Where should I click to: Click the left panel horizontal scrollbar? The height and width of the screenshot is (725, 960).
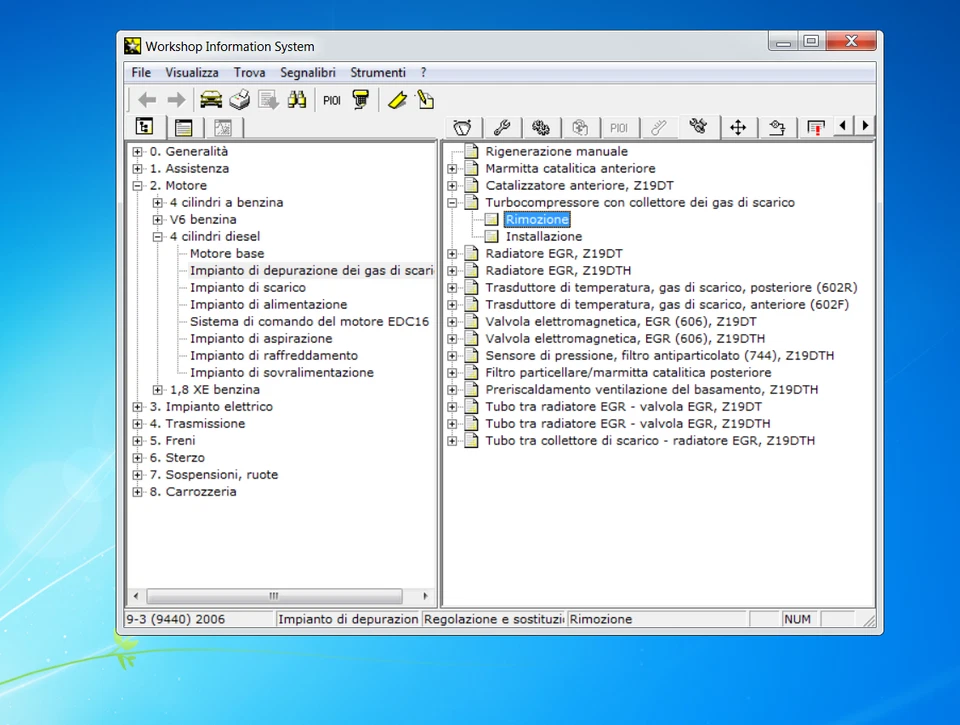click(x=273, y=596)
